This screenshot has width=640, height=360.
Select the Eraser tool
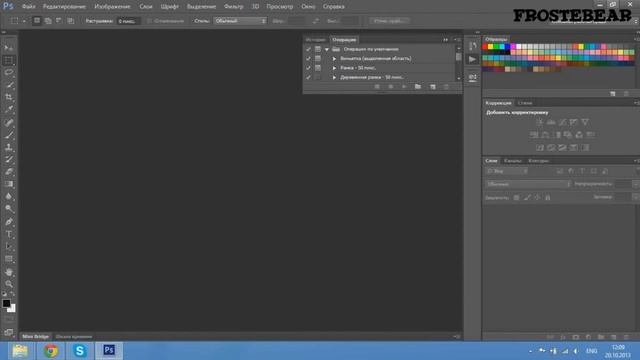(9, 171)
